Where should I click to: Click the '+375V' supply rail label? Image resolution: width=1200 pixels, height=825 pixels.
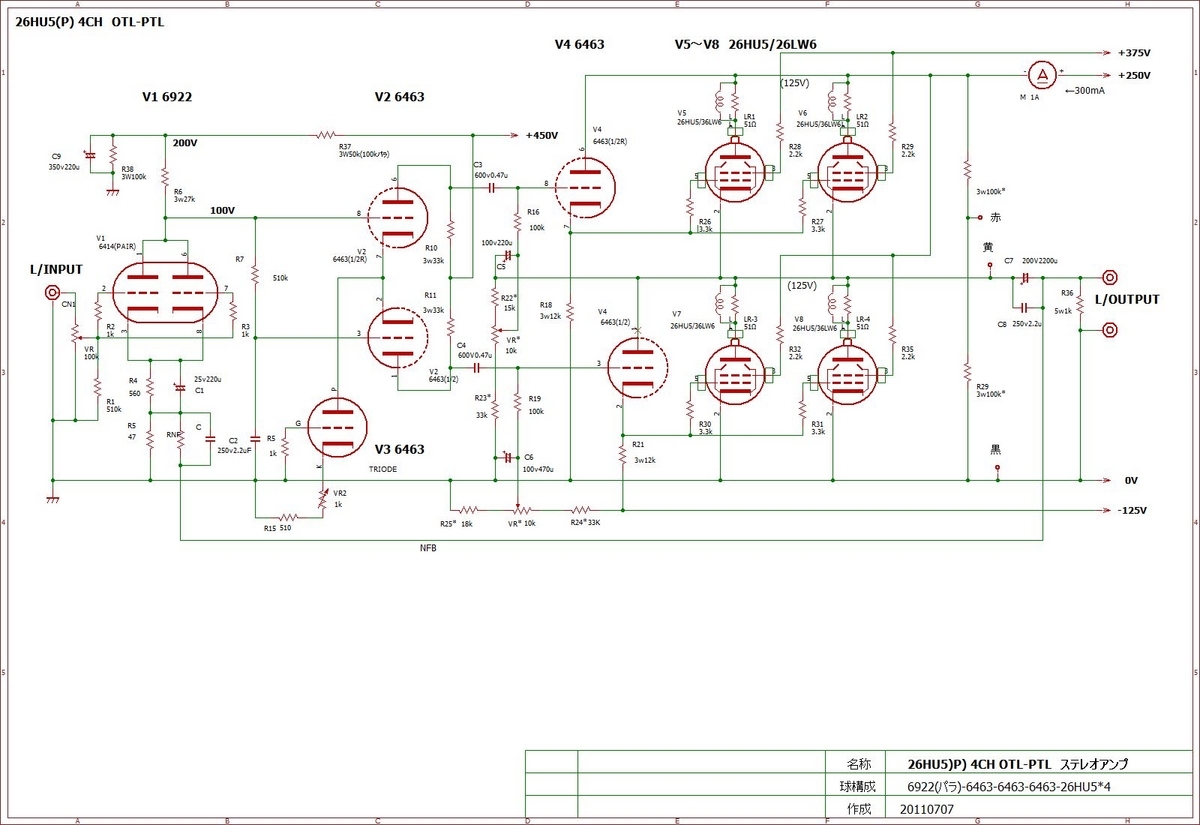coord(1134,53)
